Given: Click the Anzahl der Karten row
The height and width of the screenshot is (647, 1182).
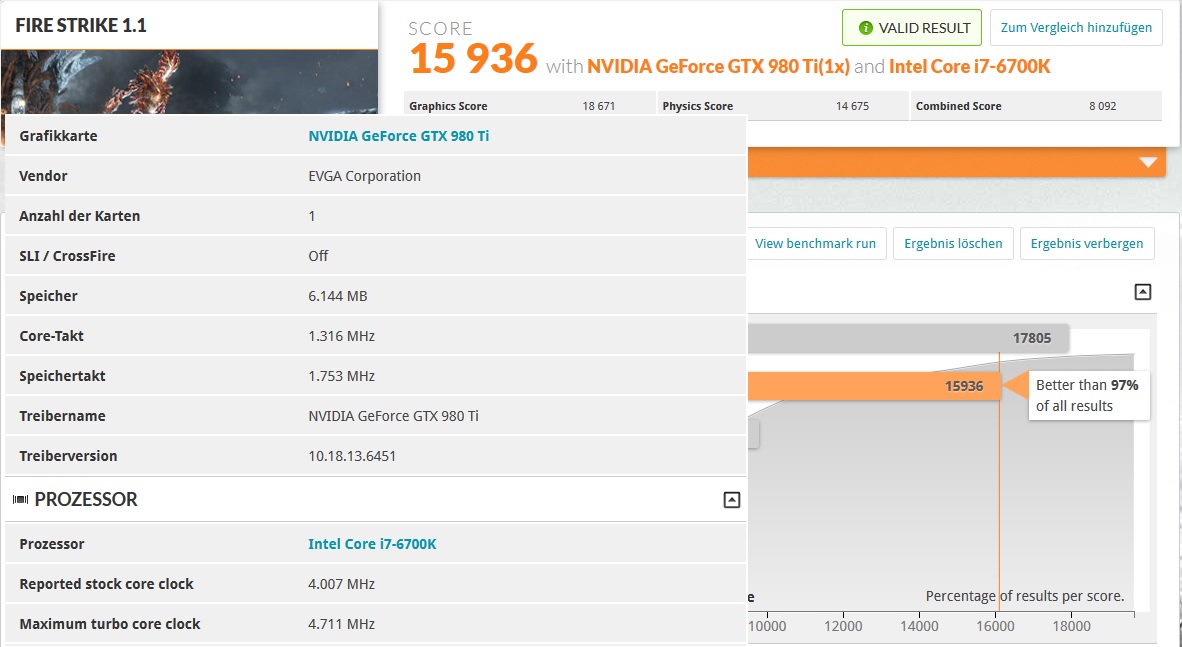Looking at the screenshot, I should pos(375,216).
